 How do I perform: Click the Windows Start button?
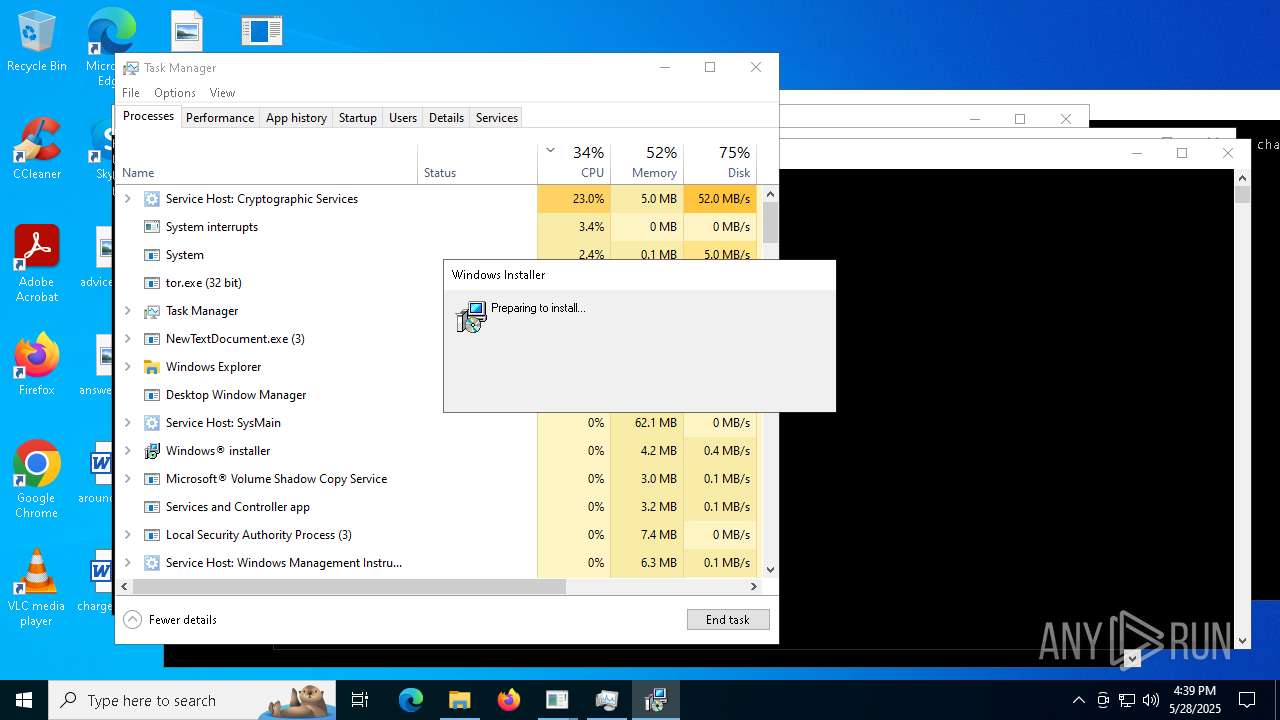click(x=24, y=700)
